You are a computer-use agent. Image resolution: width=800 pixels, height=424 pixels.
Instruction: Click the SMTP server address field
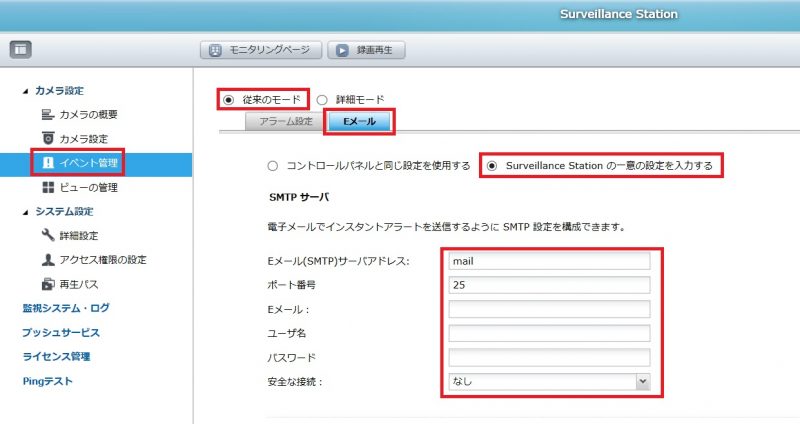tap(549, 261)
